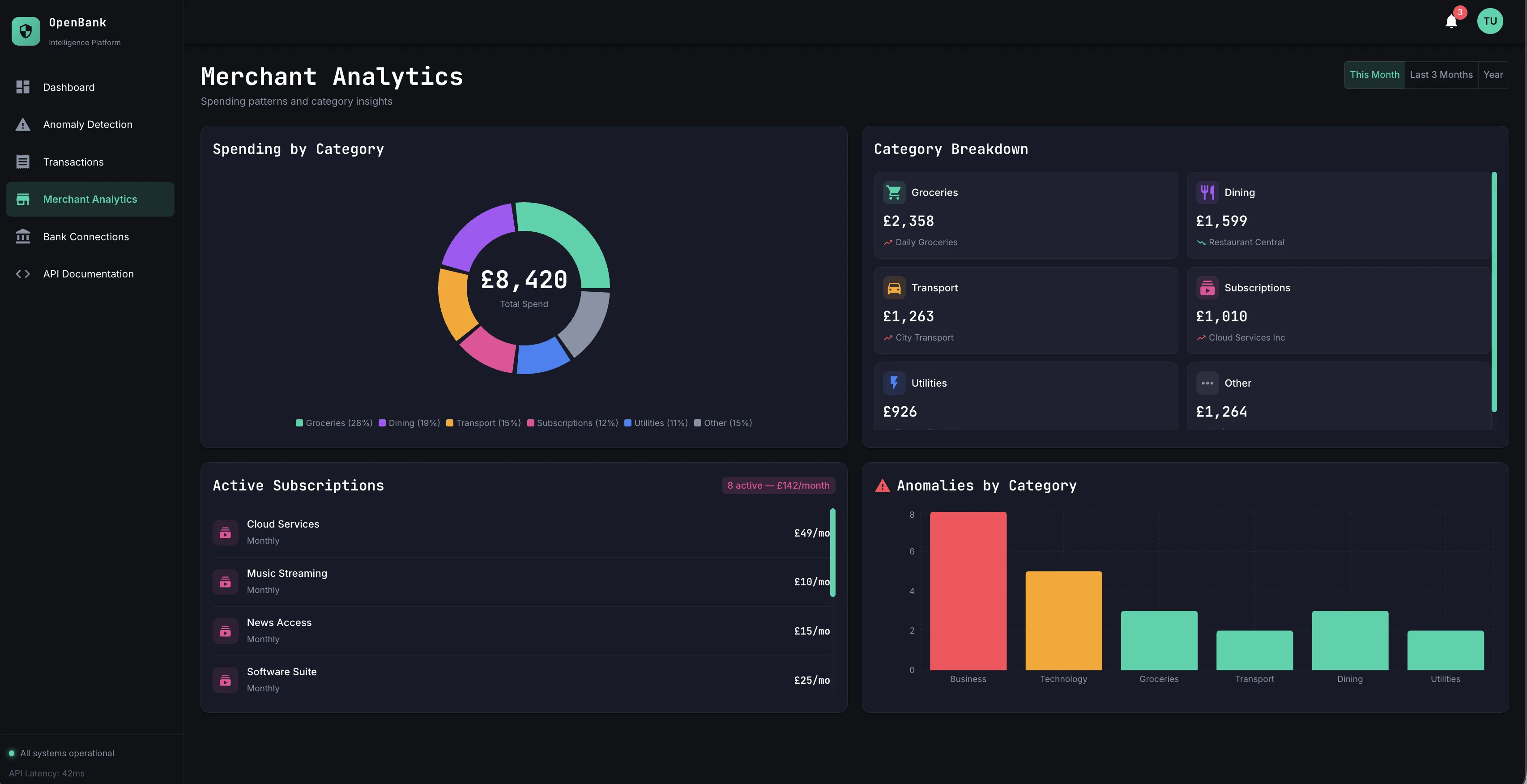1527x784 pixels.
Task: Click the blue Utilities legend swatch
Action: point(628,423)
